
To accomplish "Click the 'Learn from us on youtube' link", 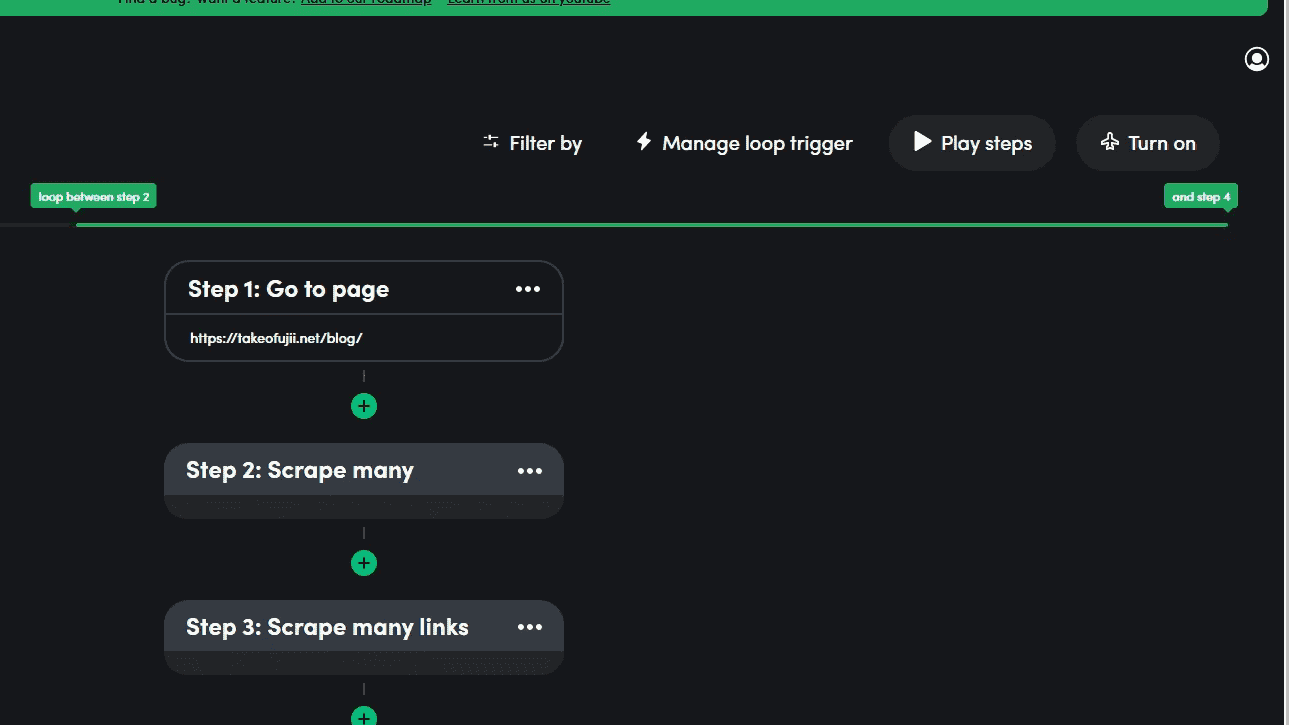I will (x=529, y=2).
